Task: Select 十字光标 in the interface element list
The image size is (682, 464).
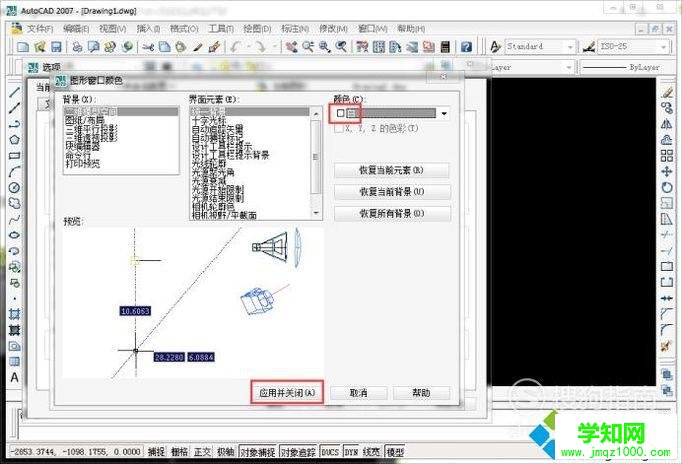Action: pos(209,120)
